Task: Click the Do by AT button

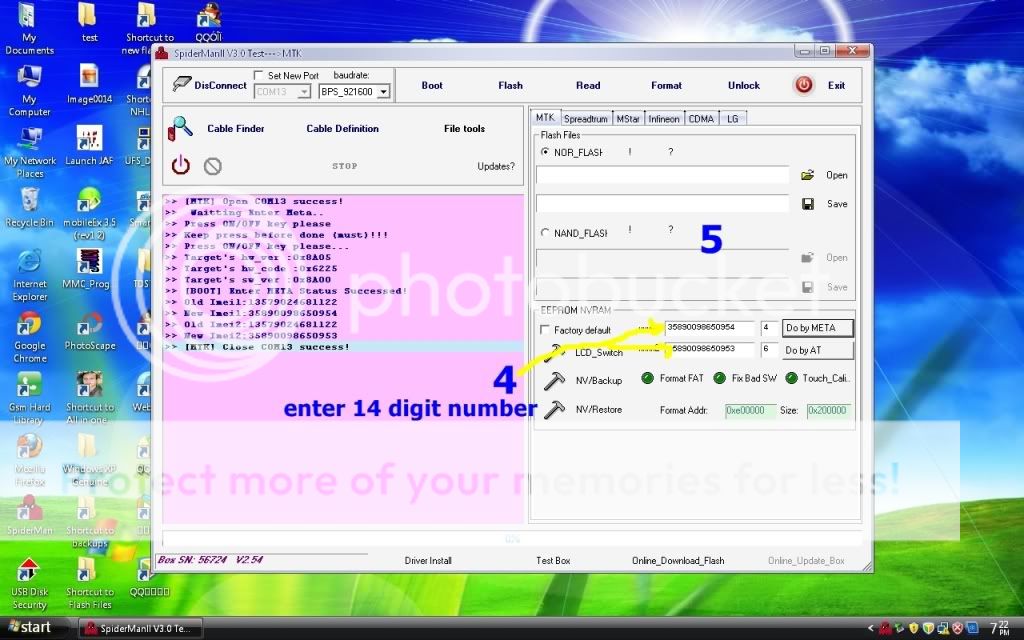Action: tap(818, 350)
